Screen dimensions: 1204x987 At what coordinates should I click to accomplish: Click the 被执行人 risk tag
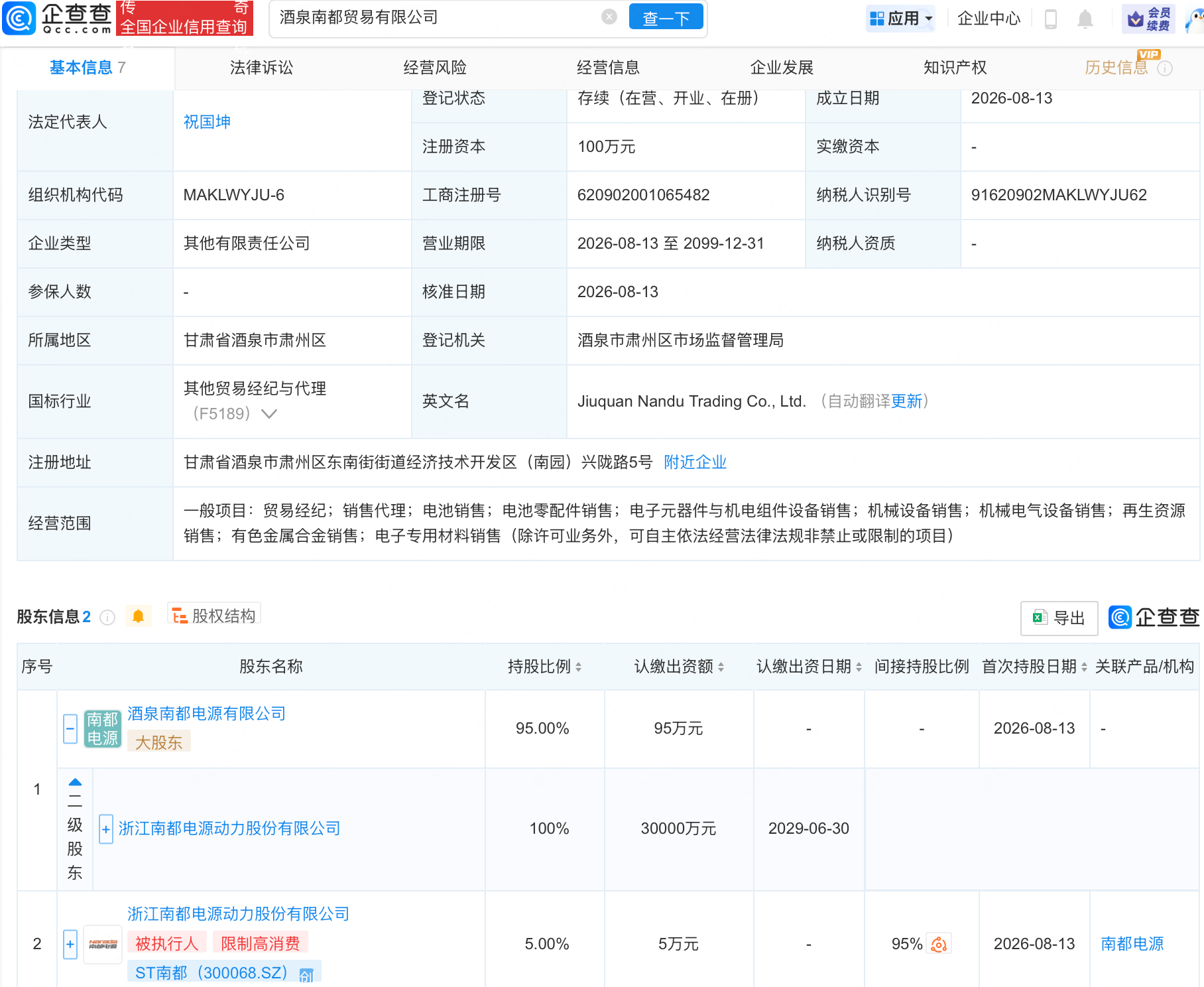click(167, 944)
